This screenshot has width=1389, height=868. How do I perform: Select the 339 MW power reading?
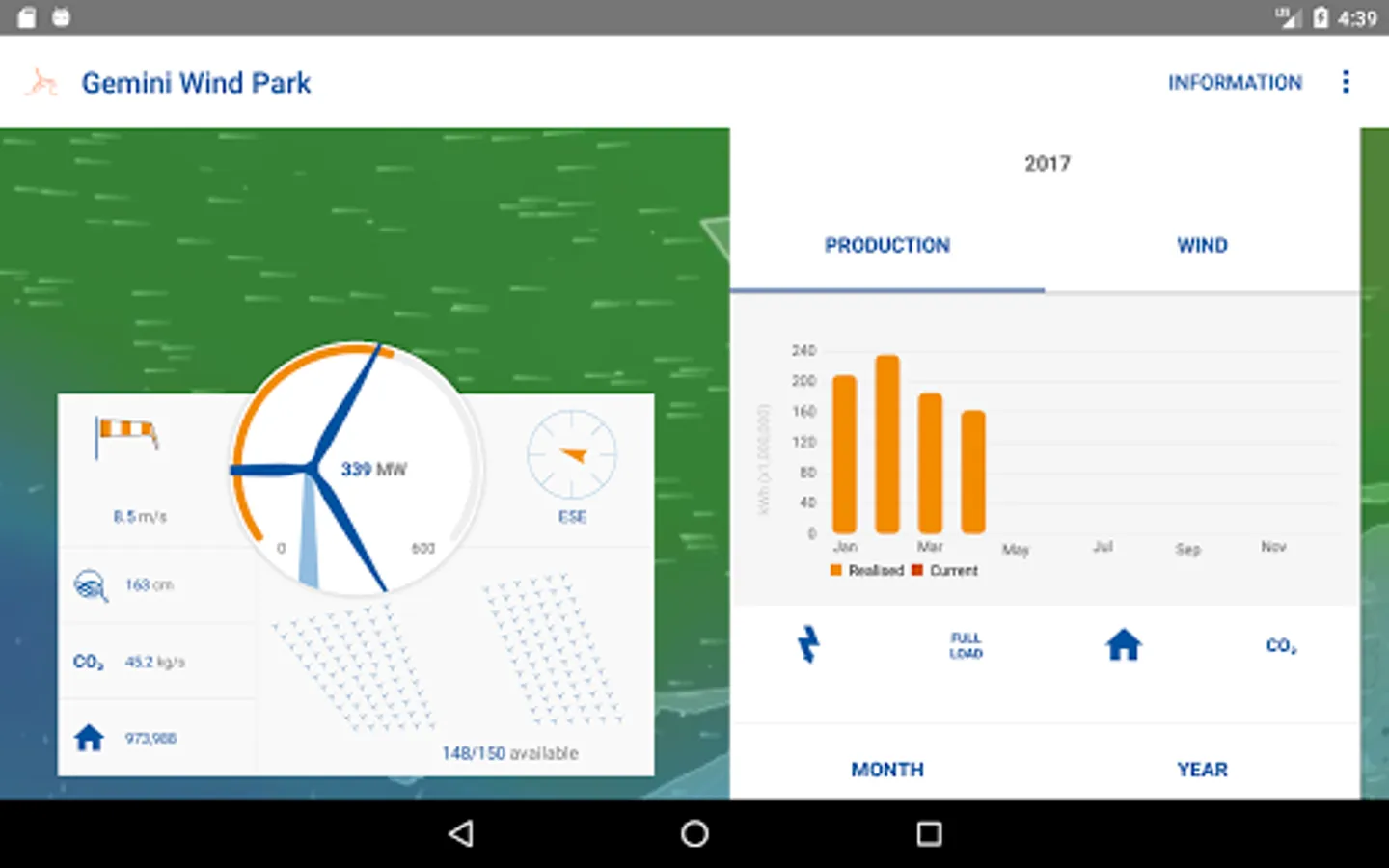pos(373,470)
